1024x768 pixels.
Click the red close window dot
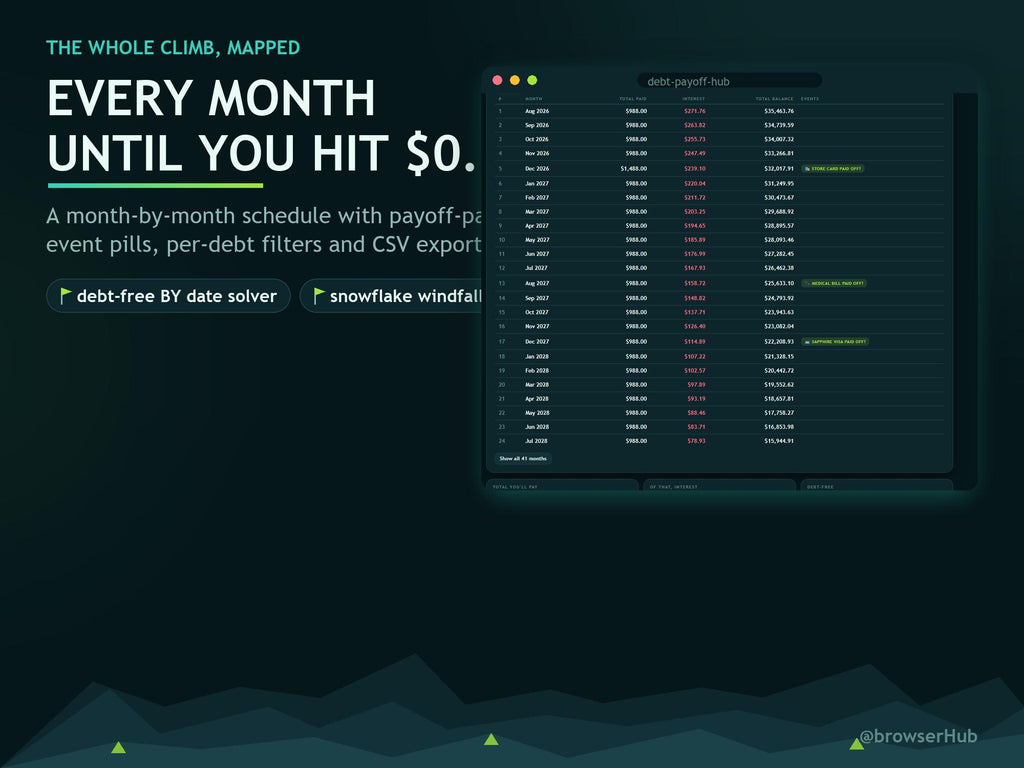pos(497,80)
